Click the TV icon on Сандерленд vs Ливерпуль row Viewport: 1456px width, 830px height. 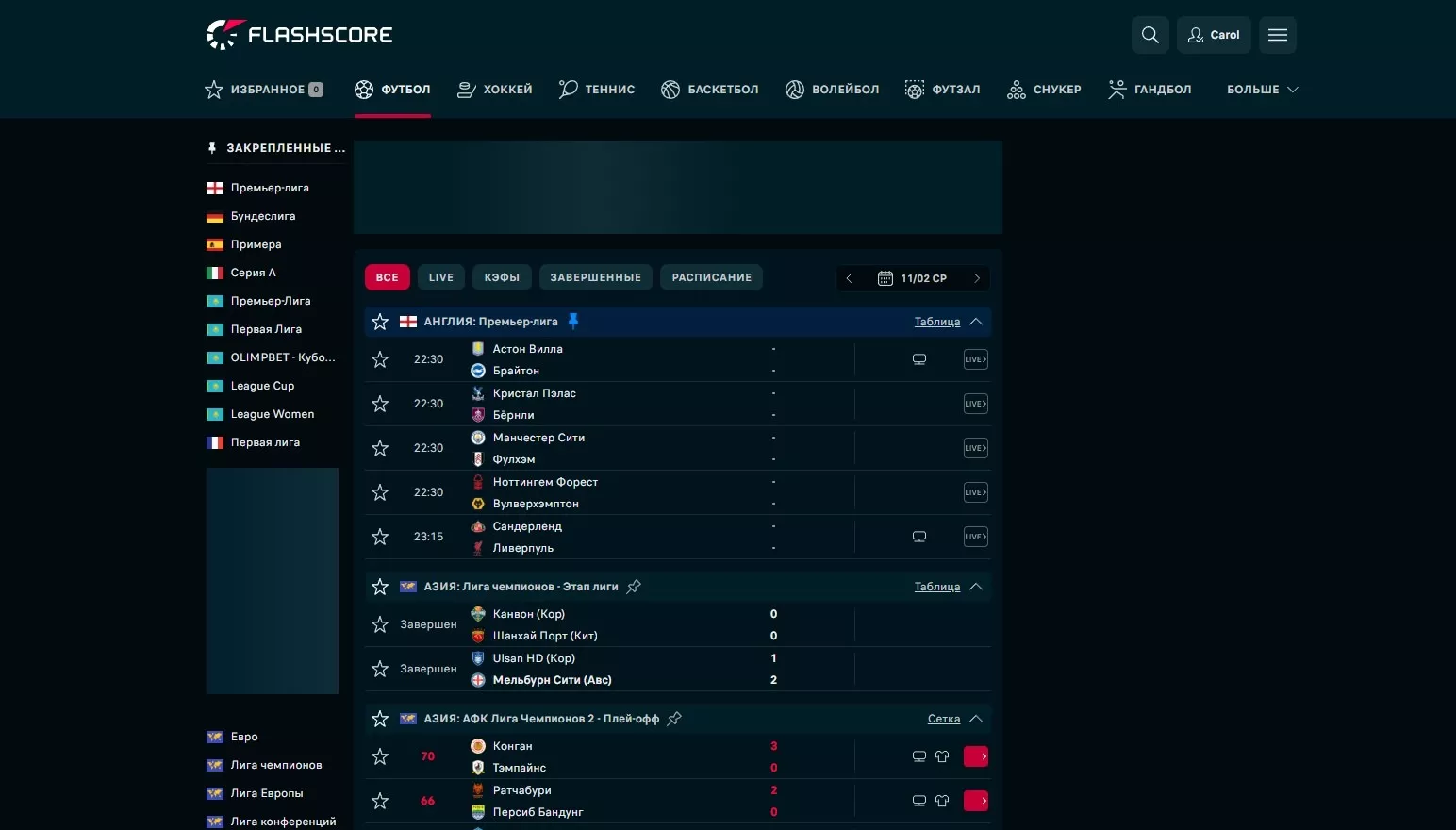918,537
